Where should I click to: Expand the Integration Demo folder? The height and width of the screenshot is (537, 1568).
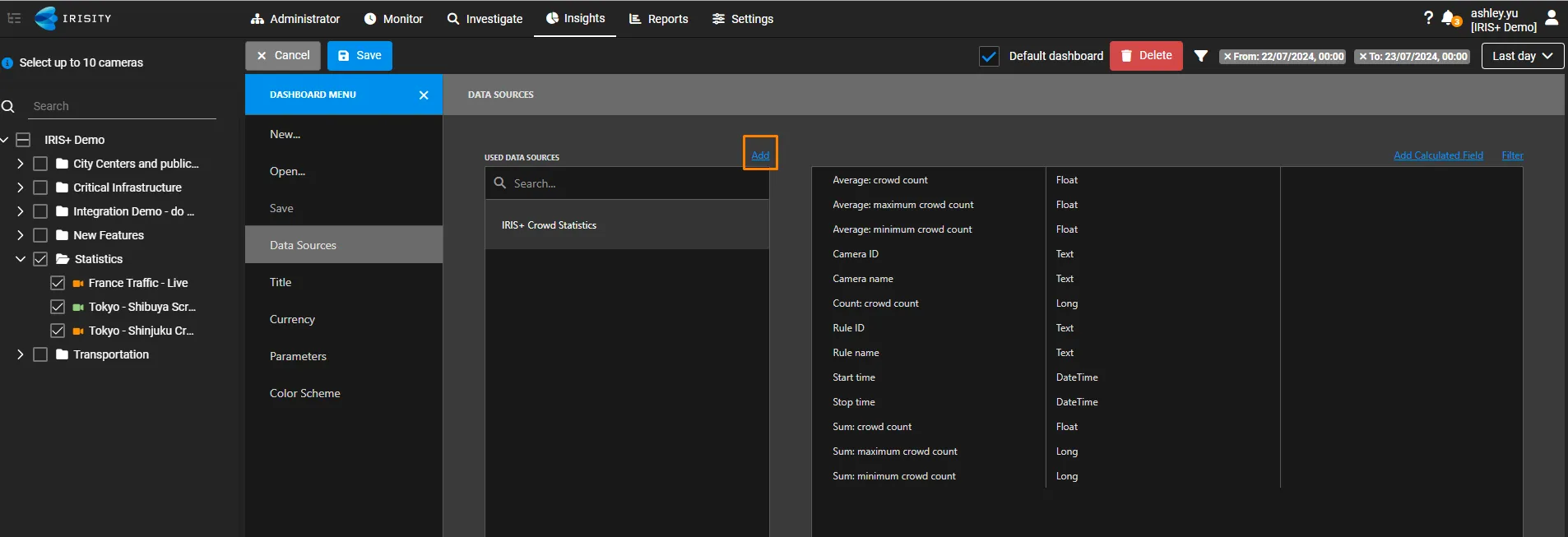point(21,211)
